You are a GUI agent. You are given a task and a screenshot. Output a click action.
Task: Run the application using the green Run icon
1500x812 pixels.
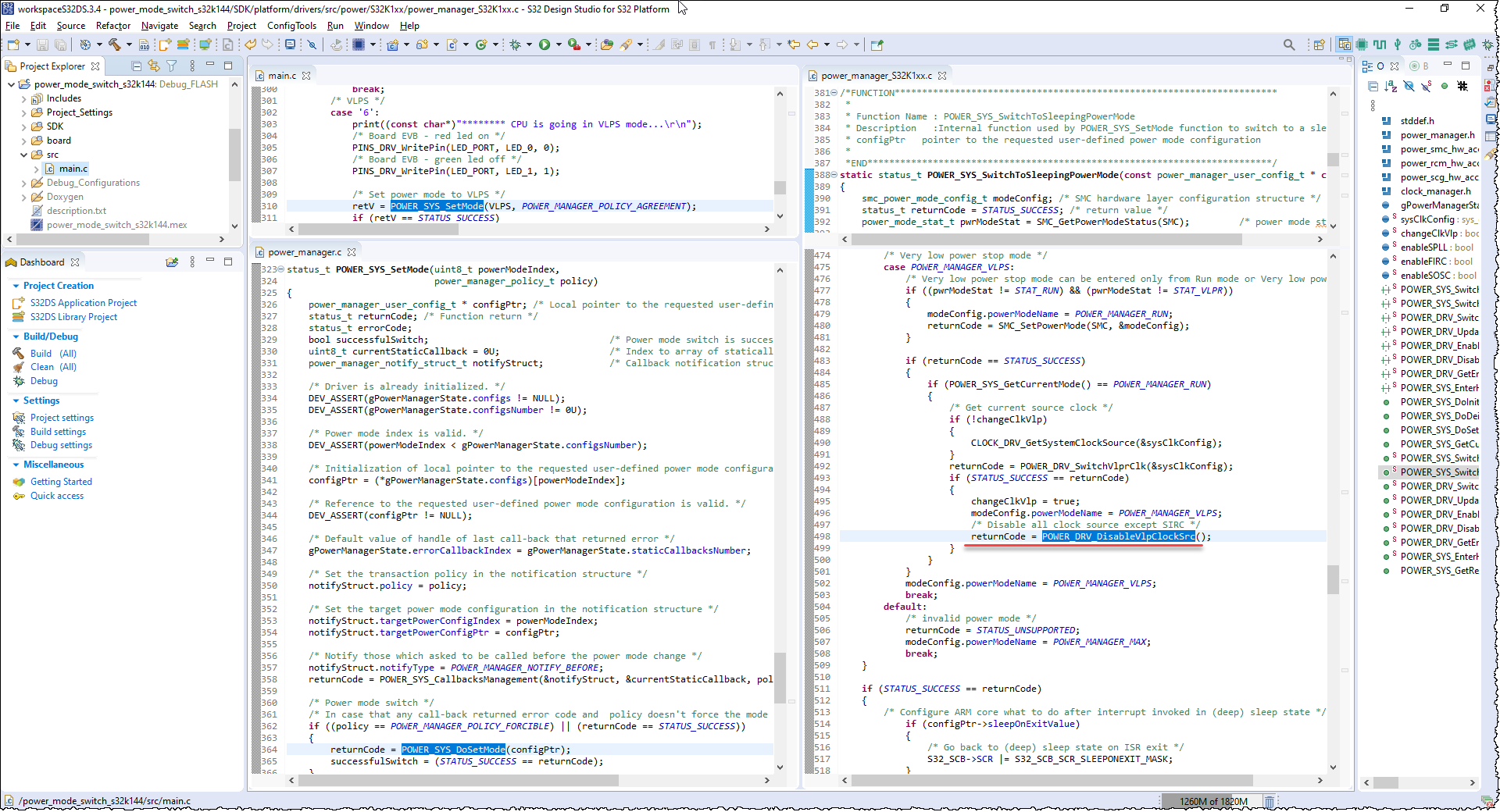[545, 45]
